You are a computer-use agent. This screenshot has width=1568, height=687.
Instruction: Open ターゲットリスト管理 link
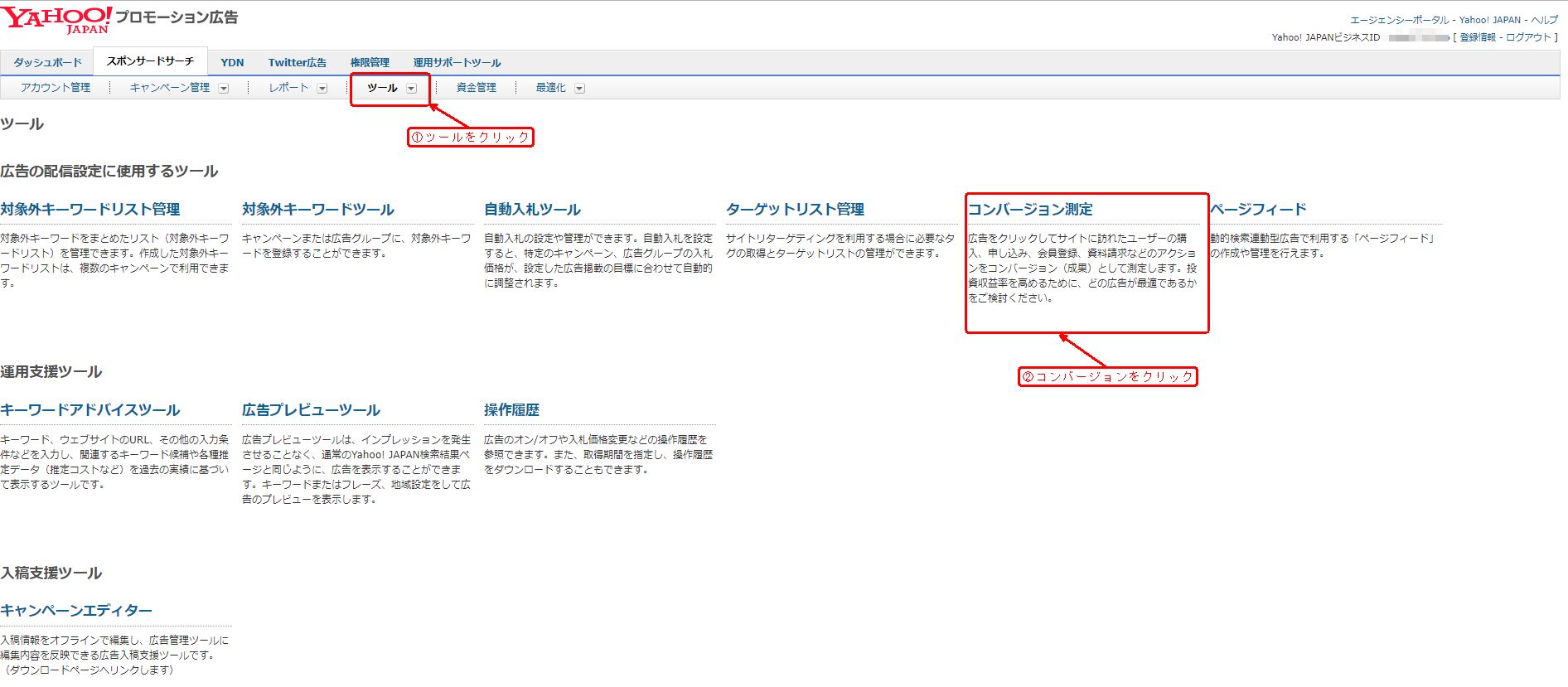[795, 210]
